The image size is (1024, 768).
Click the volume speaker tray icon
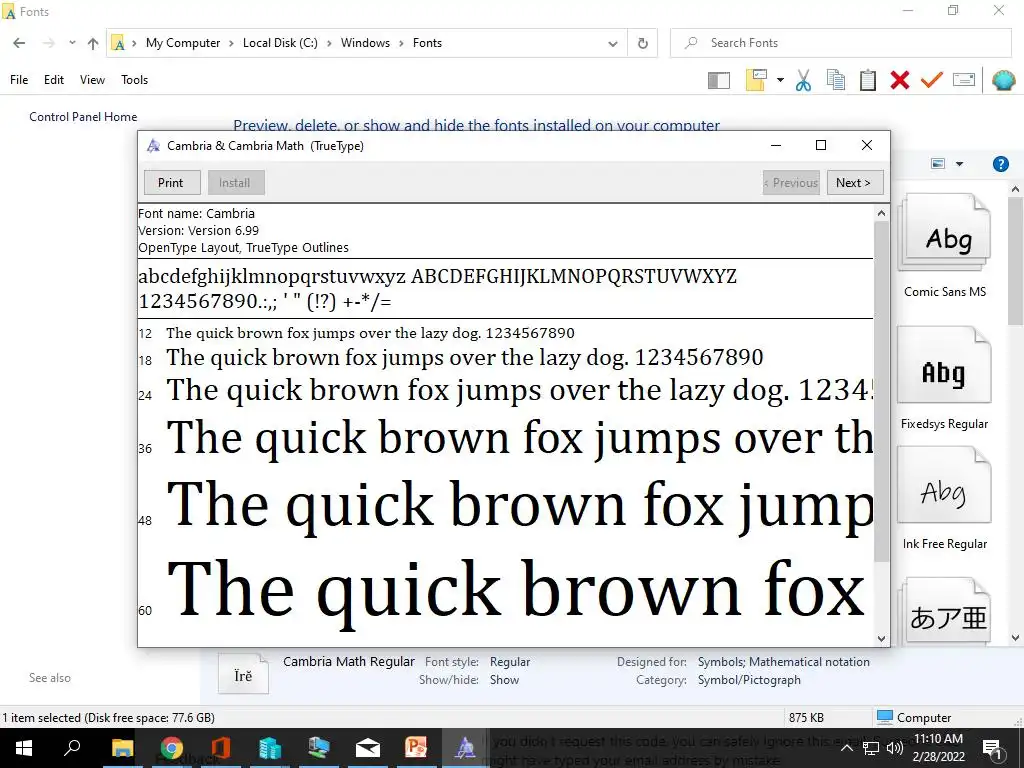895,748
